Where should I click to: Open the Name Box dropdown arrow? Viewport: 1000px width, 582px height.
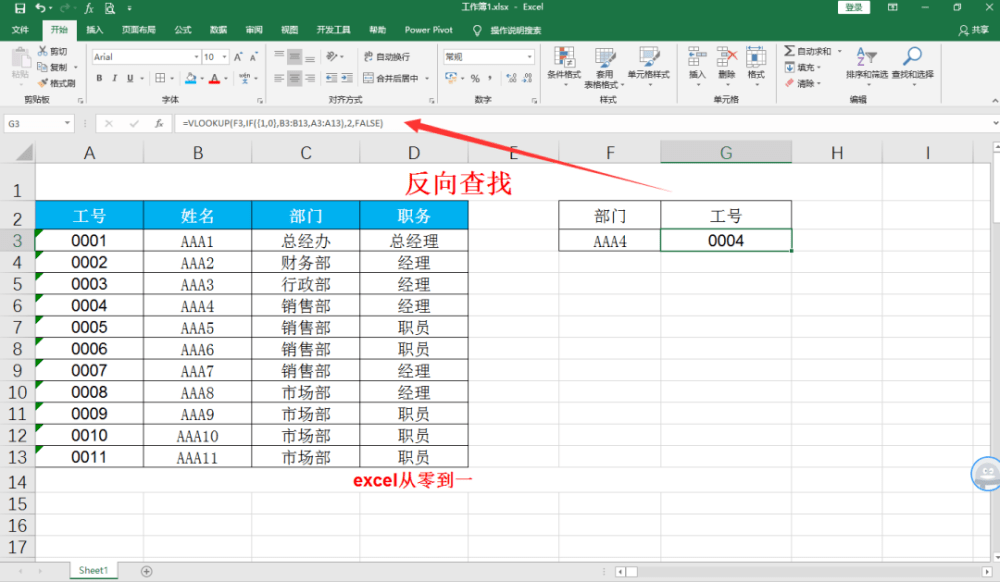tap(67, 123)
